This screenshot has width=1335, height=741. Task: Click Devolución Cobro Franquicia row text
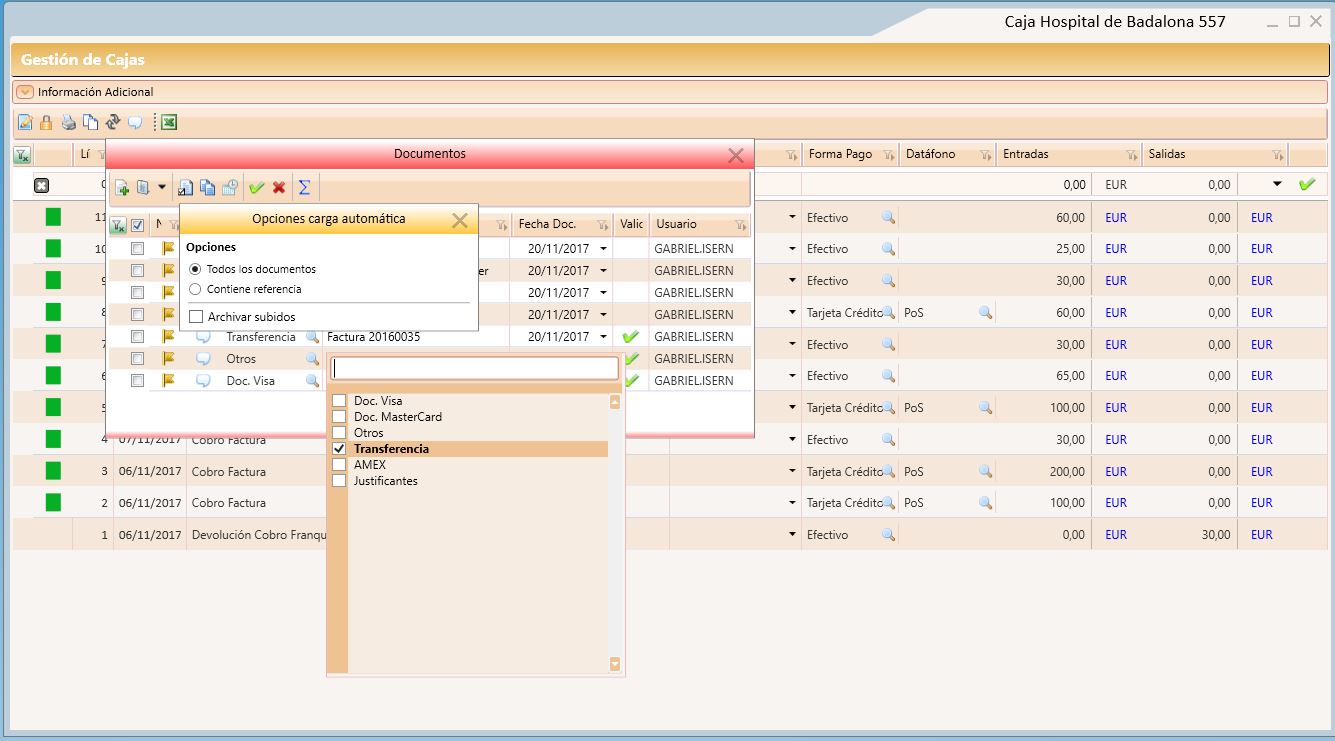tap(259, 535)
